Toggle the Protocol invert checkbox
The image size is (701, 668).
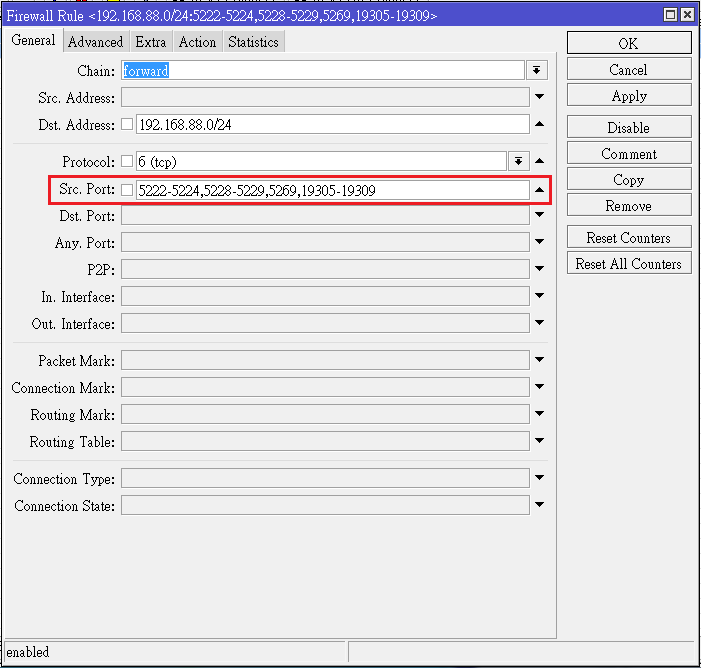[127, 161]
